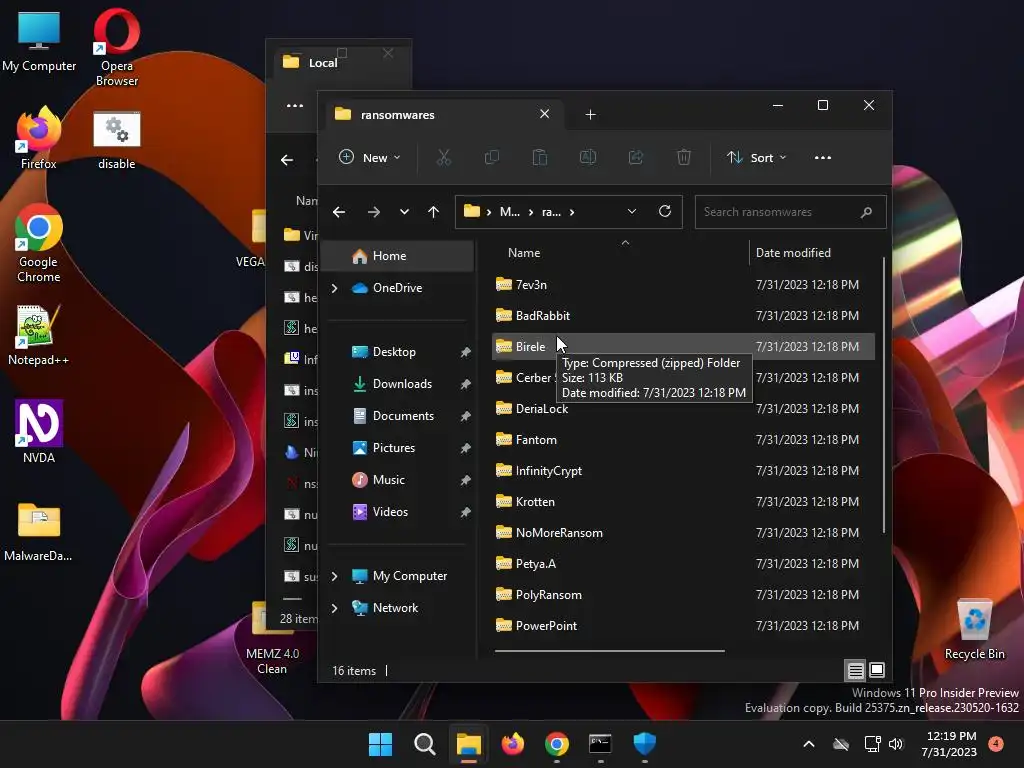Go forward in ransomwares window
Image resolution: width=1024 pixels, height=768 pixels.
374,212
